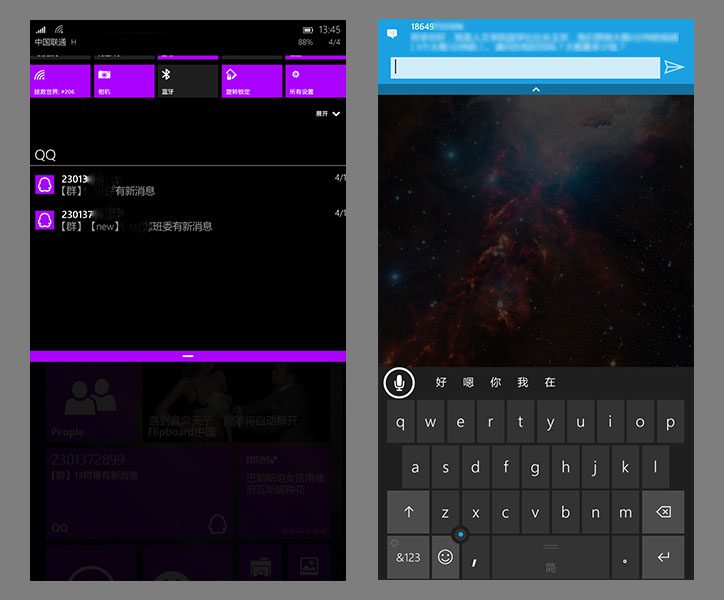This screenshot has width=724, height=600.
Task: Tap the z key
Action: coord(446,512)
